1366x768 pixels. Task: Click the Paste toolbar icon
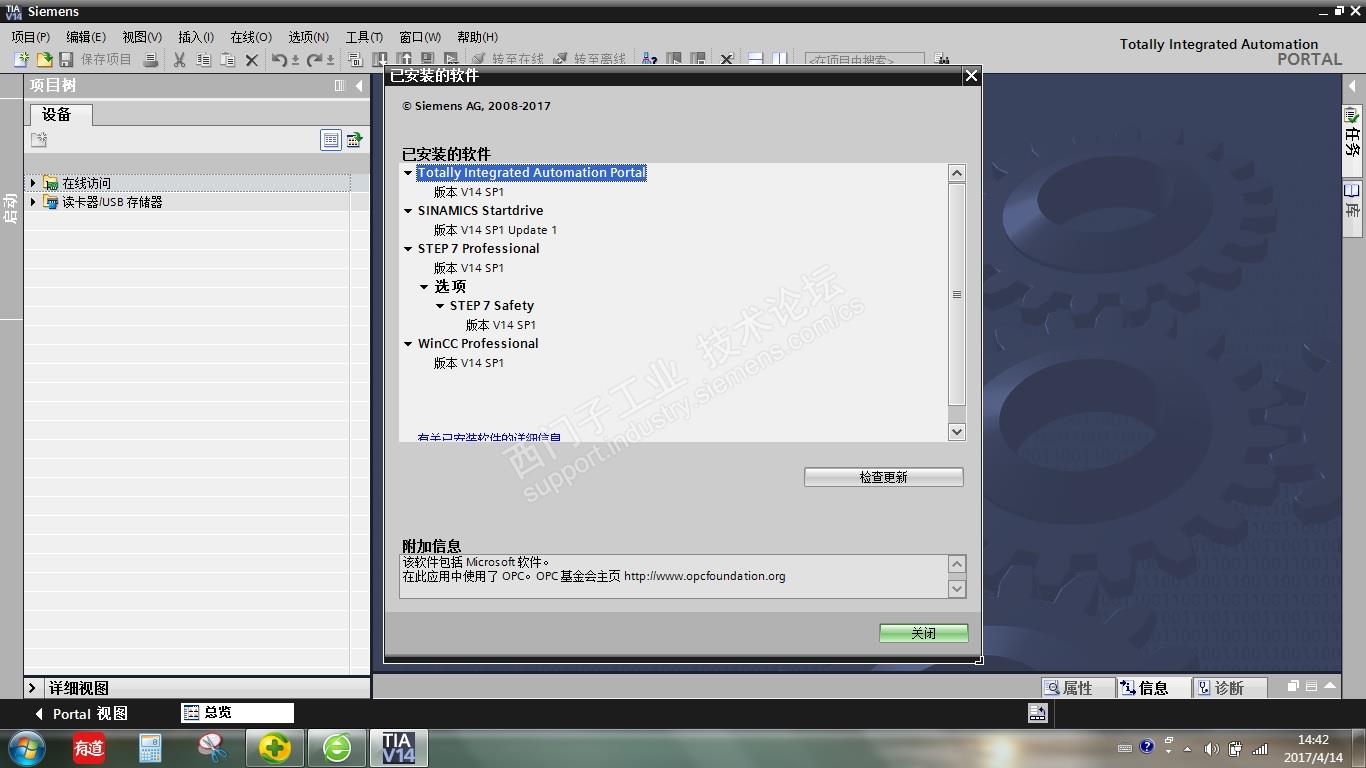228,60
